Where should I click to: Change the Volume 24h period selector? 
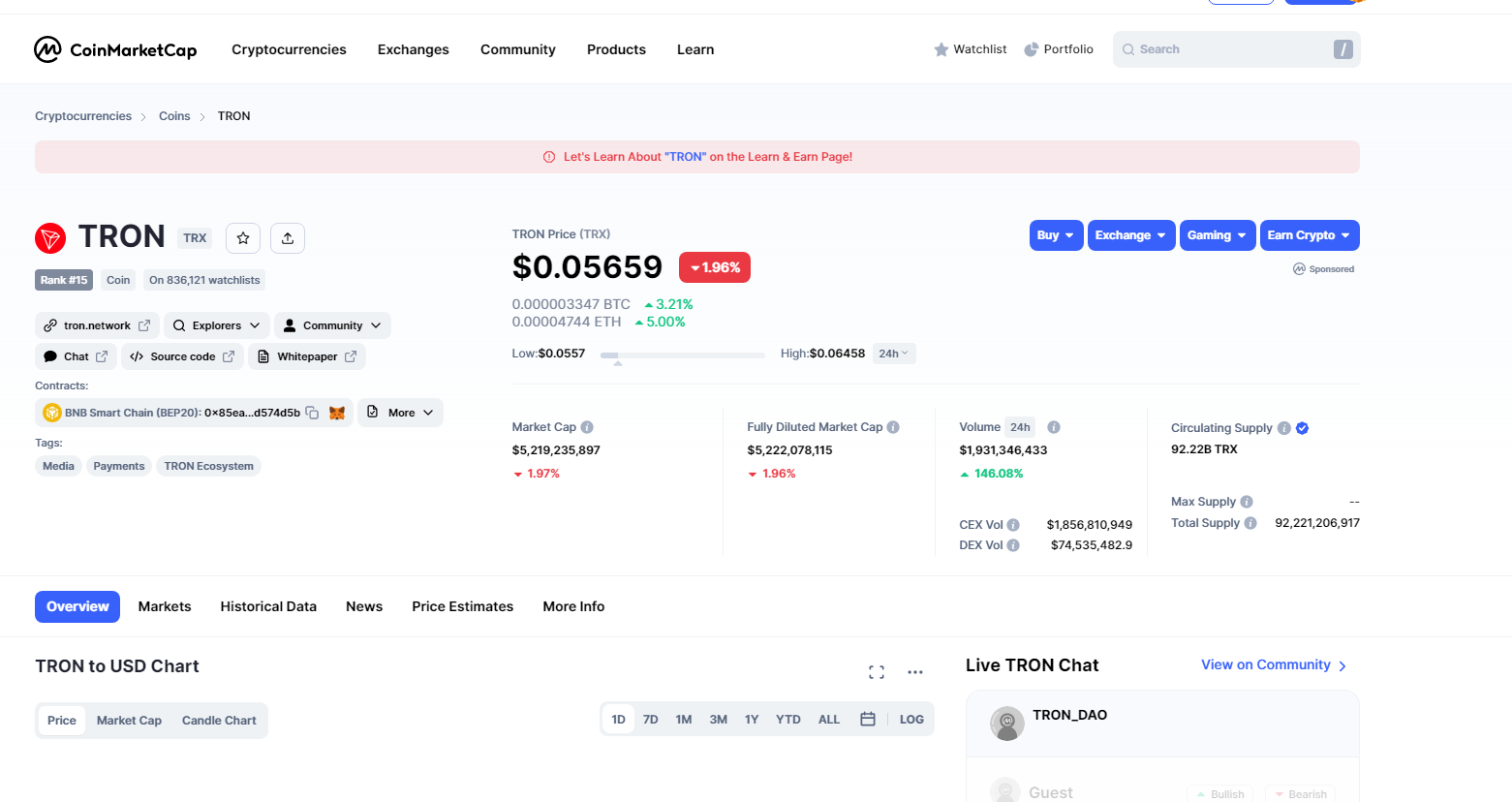(x=1021, y=427)
